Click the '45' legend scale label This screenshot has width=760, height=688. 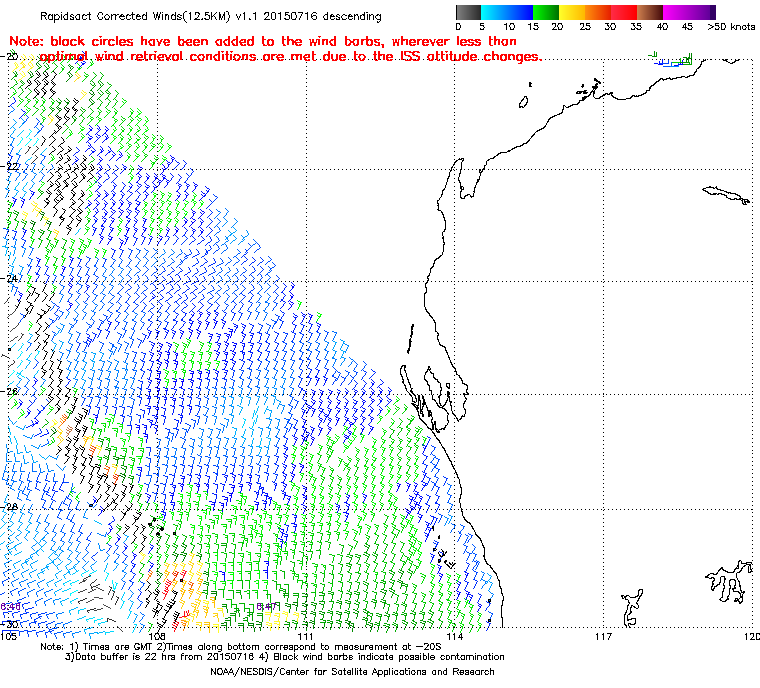[x=687, y=27]
